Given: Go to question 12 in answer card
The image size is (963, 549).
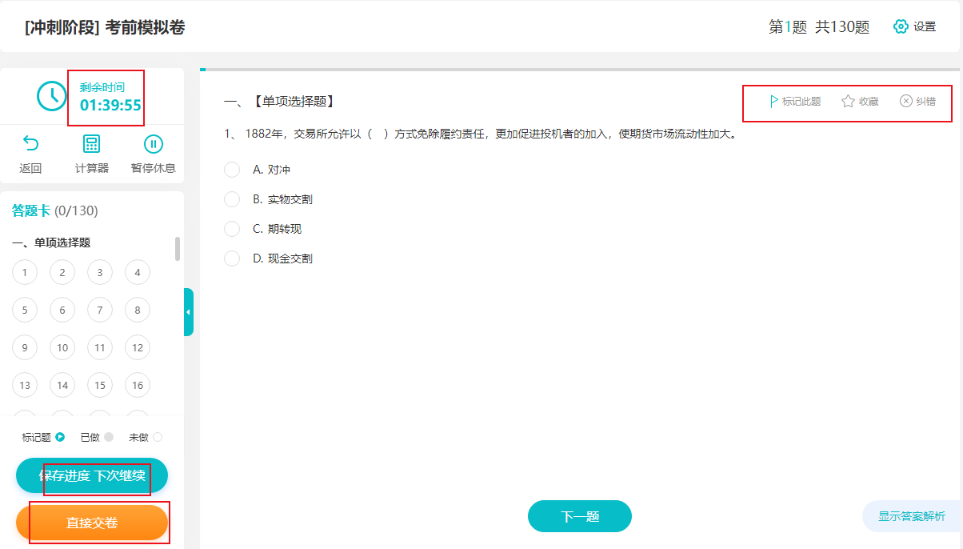Looking at the screenshot, I should pos(137,348).
